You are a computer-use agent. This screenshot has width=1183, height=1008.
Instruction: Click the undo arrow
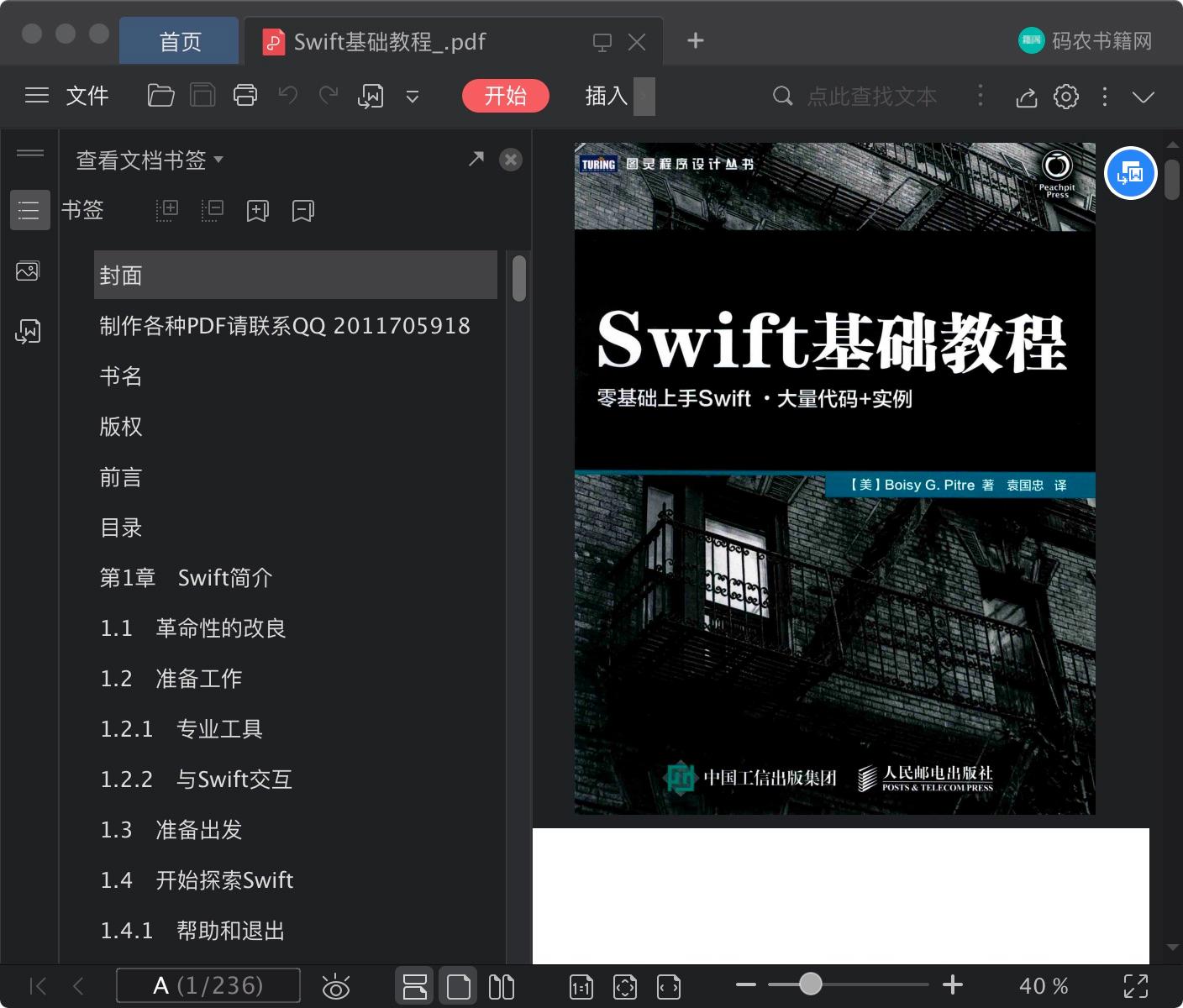point(288,95)
